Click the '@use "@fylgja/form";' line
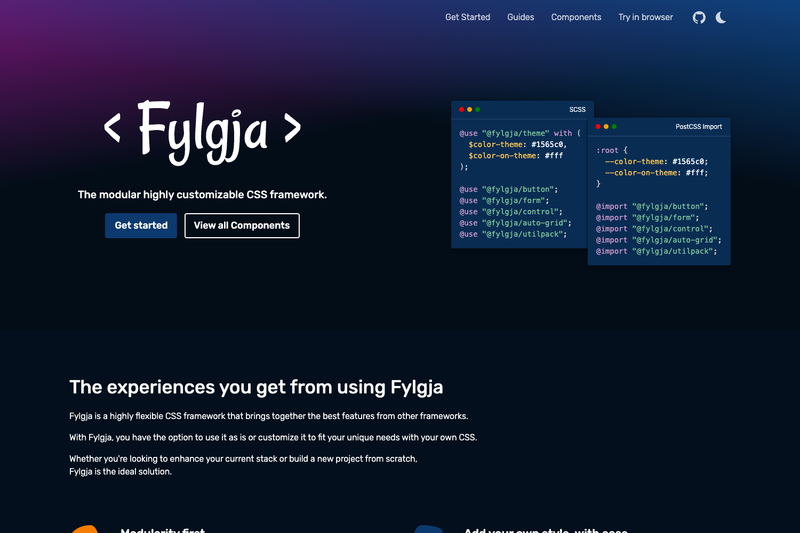800x533 pixels. 504,200
